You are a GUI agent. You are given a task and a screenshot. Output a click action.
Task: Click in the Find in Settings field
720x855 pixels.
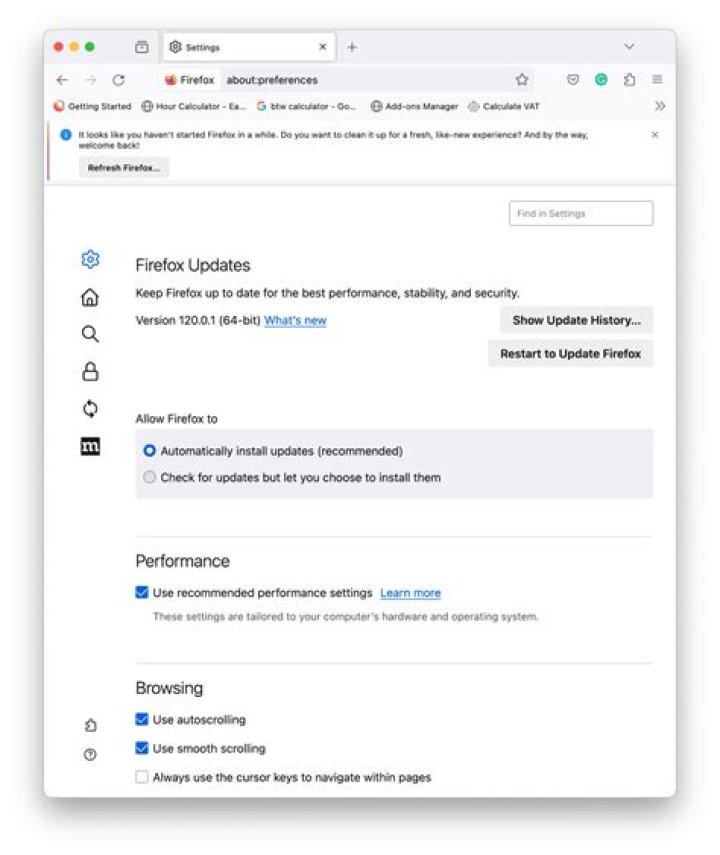[581, 214]
